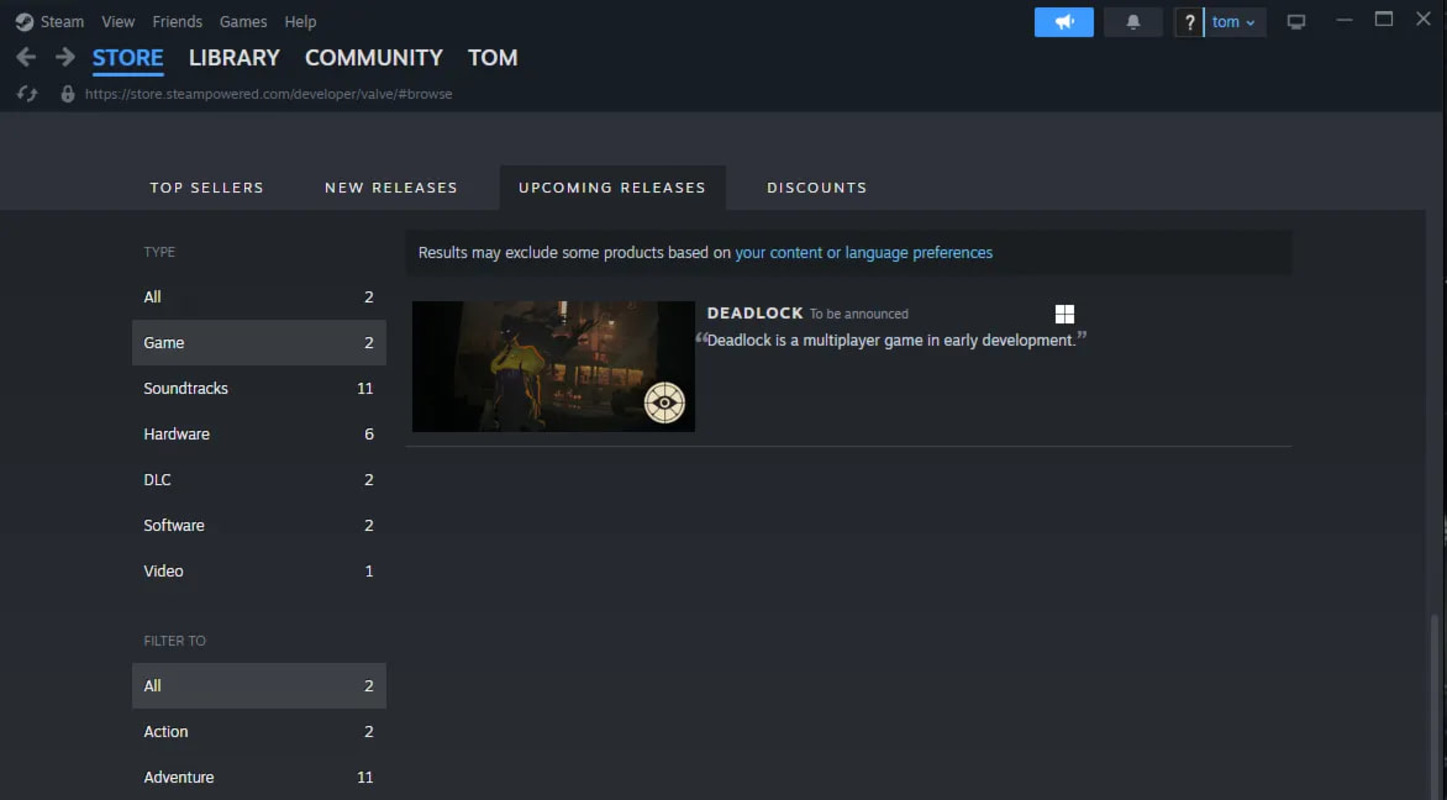Navigate back using the left arrow

coord(25,57)
